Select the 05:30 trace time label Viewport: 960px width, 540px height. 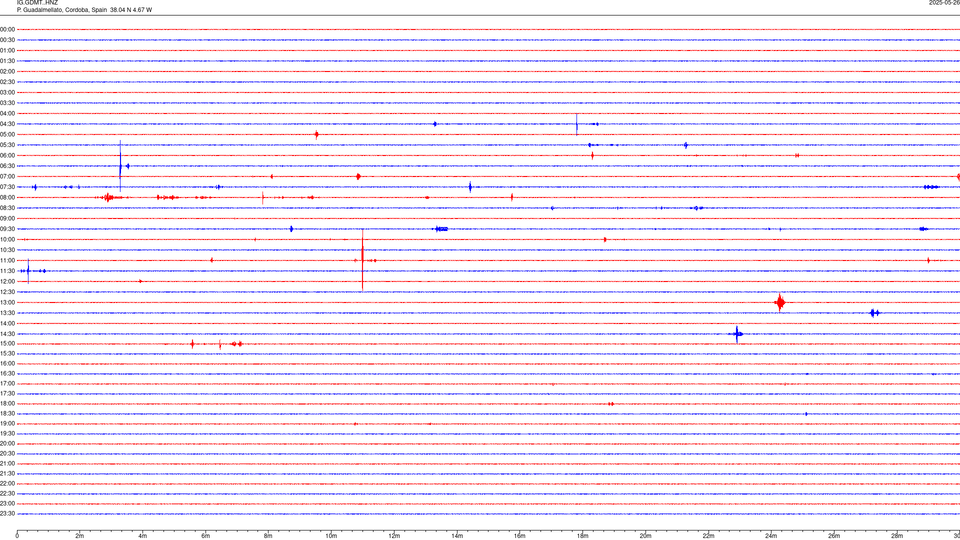pyautogui.click(x=7, y=144)
